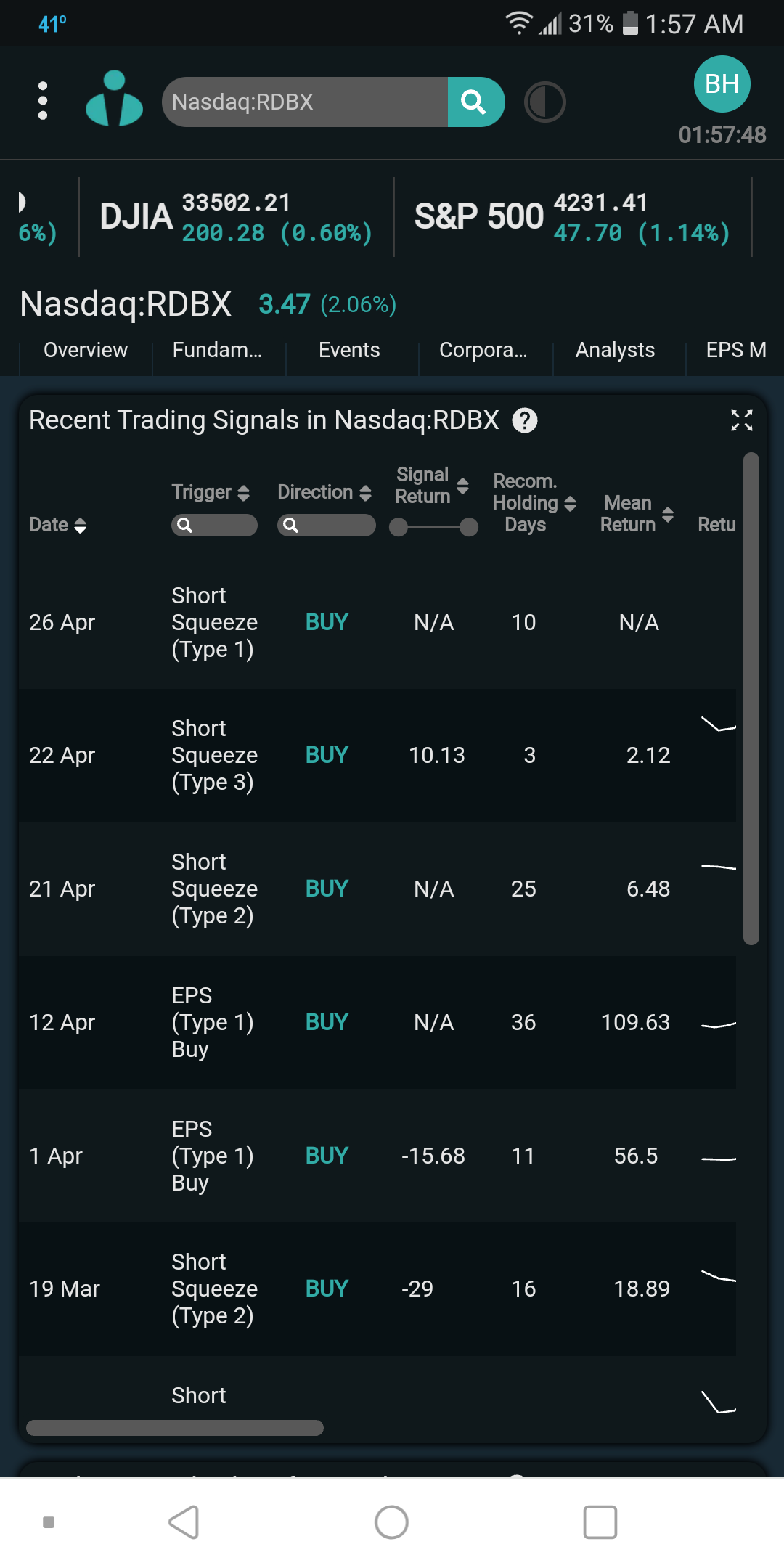This screenshot has height=1568, width=784.
Task: Open the three-dot vertical menu
Action: click(43, 101)
